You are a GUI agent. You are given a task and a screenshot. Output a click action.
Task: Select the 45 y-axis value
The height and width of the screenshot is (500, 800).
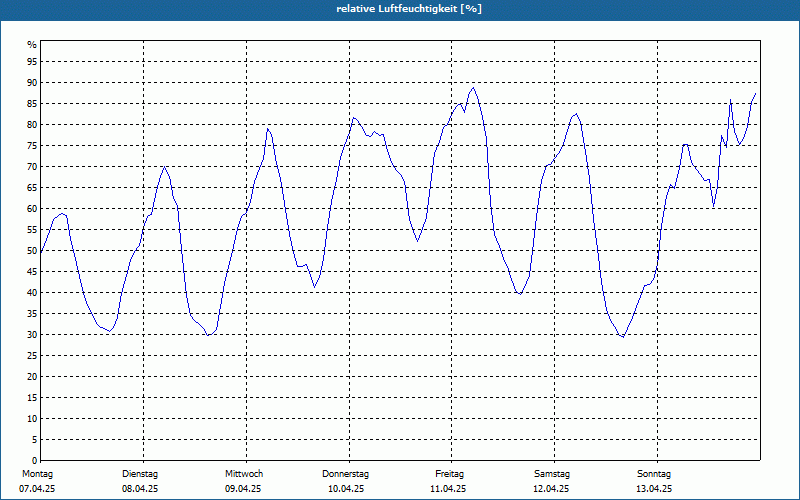(32, 272)
